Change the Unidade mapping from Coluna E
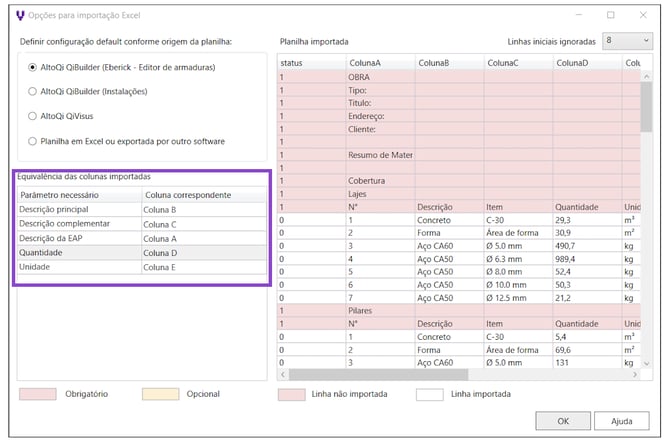 point(204,268)
